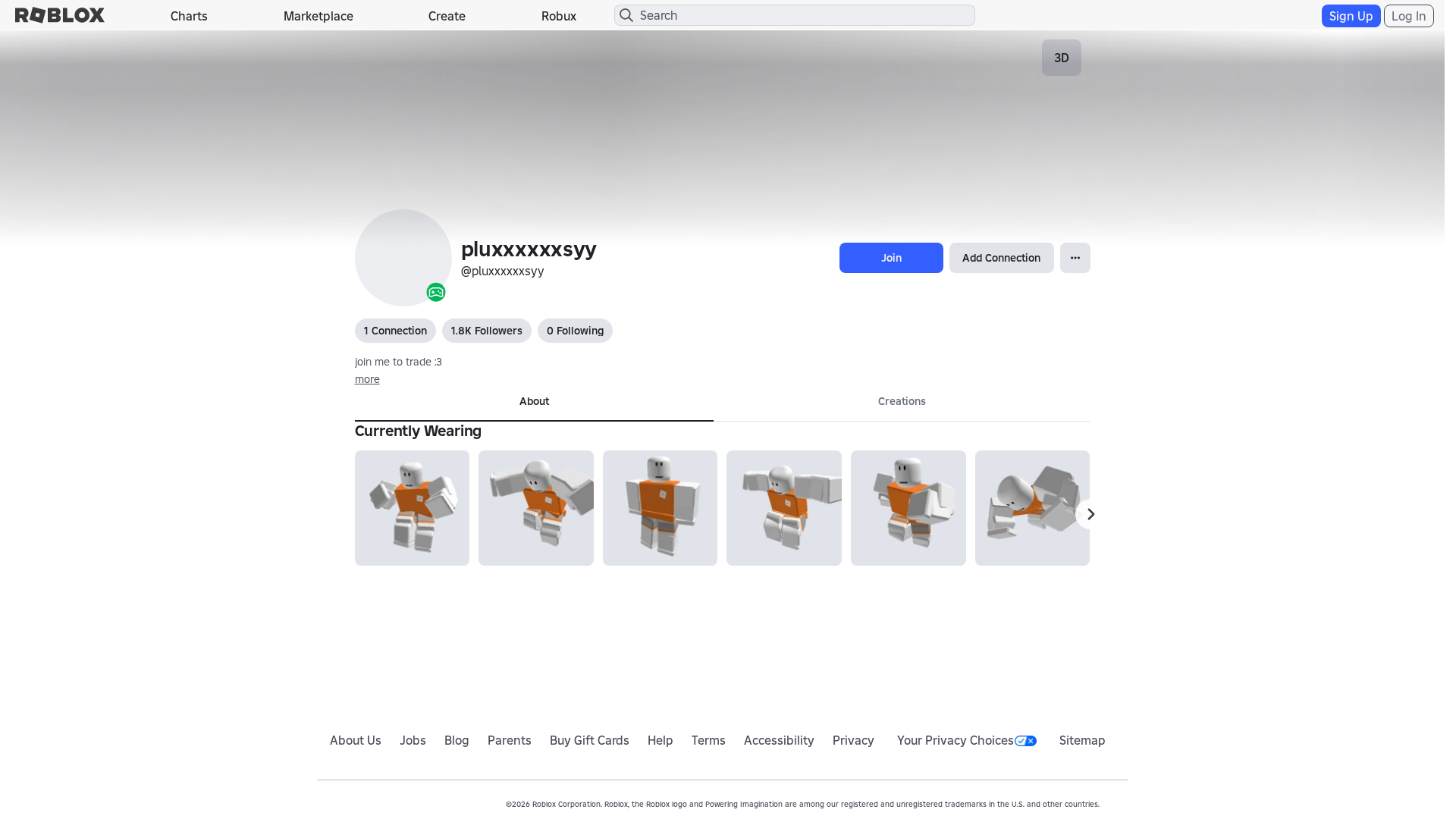Image resolution: width=1456 pixels, height=819 pixels.
Task: Open the Roblox logo home link
Action: (60, 15)
